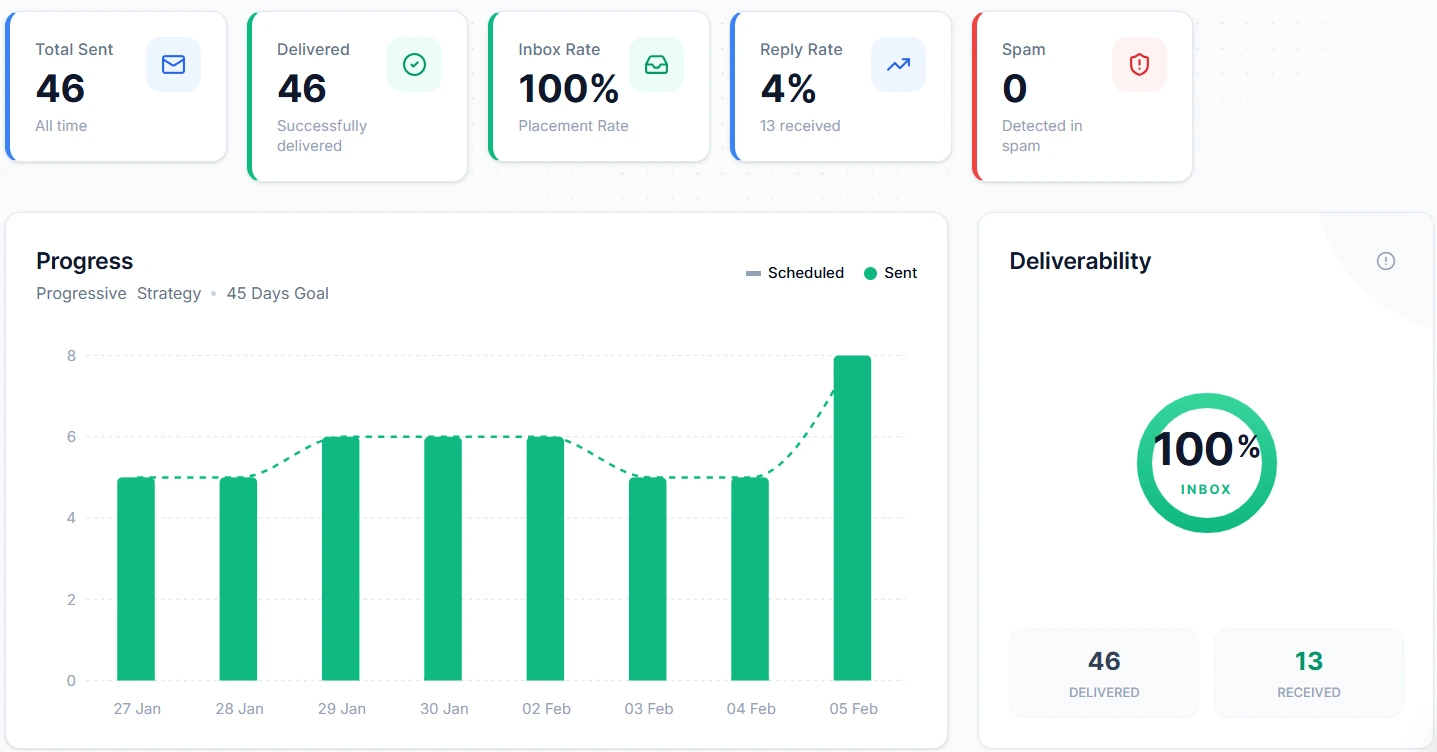Open the 46 Delivered stat box

pos(1103,673)
